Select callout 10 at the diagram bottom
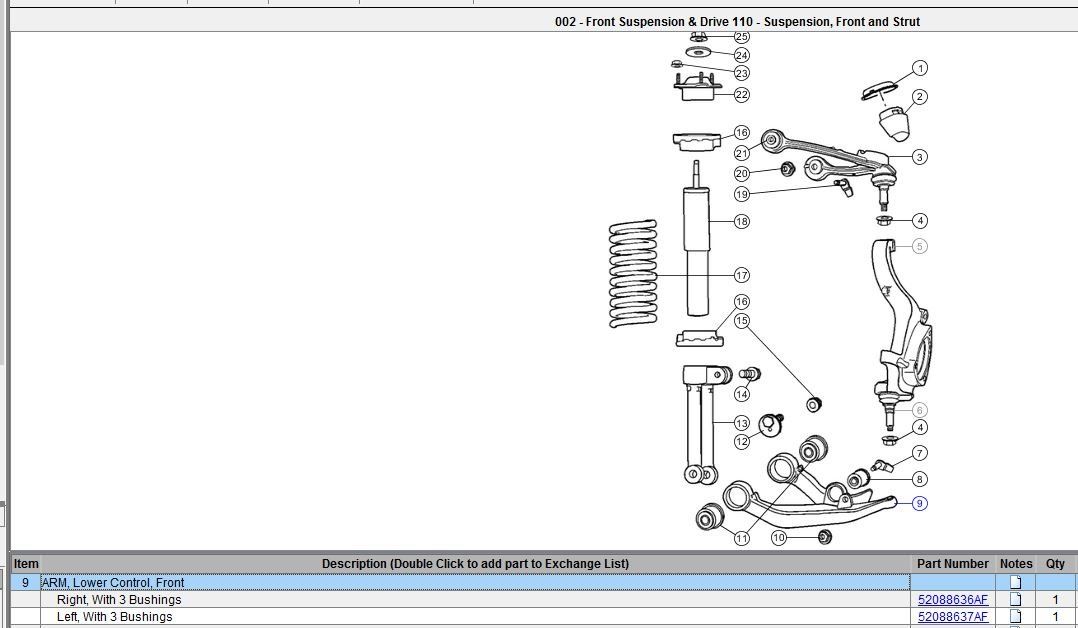This screenshot has width=1078, height=628. (779, 538)
